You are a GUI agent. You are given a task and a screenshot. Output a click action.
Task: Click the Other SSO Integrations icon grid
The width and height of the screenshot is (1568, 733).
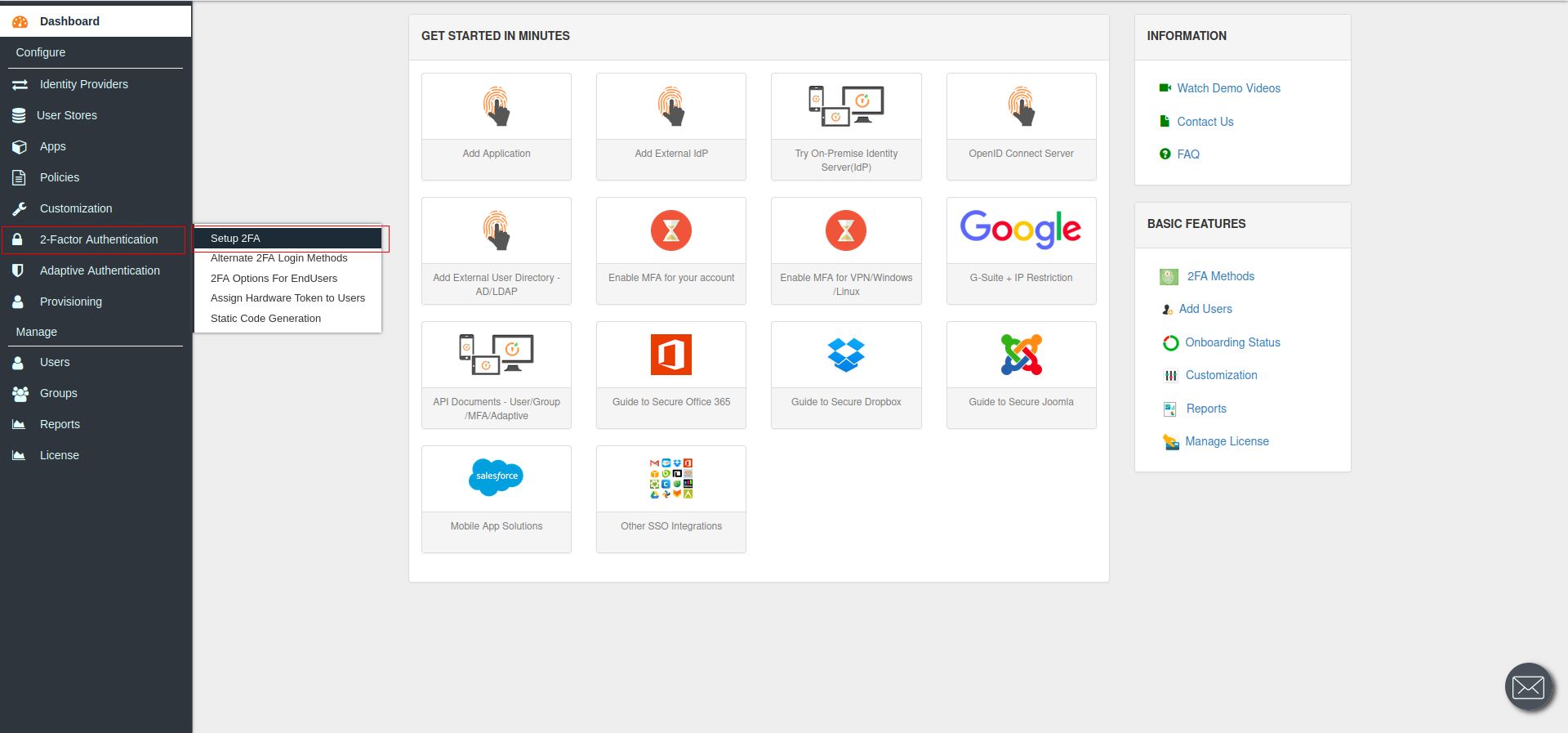click(671, 479)
